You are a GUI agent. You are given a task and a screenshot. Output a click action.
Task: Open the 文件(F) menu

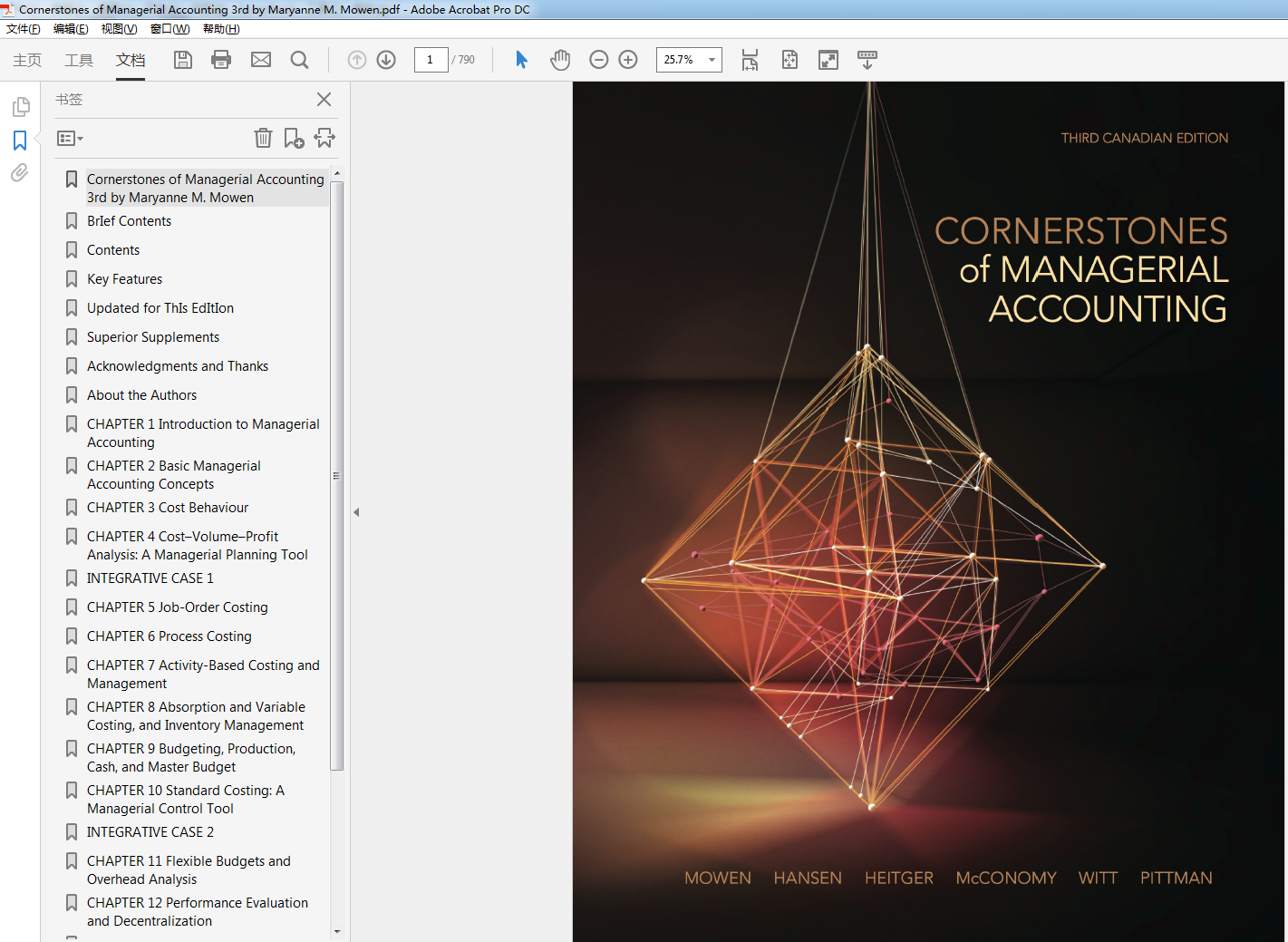pyautogui.click(x=24, y=29)
